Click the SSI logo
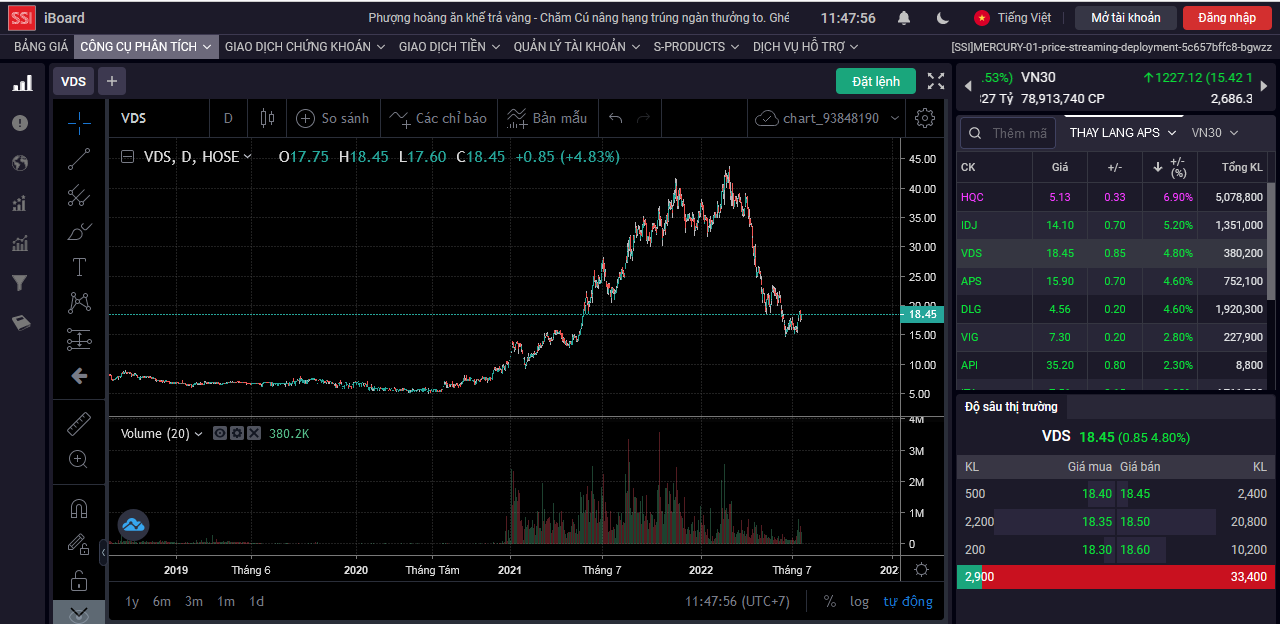 tap(23, 18)
